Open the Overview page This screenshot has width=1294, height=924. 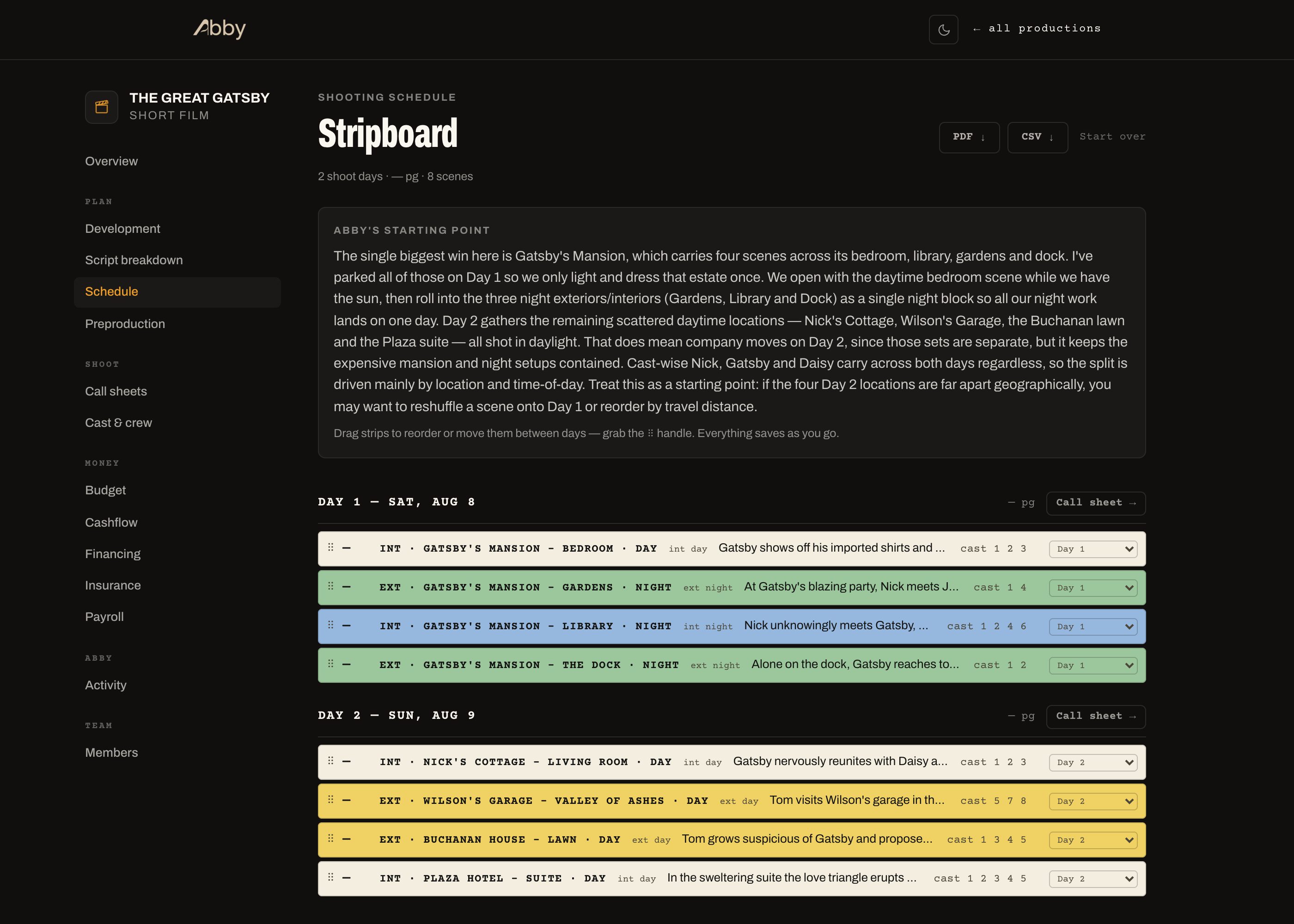pos(111,161)
